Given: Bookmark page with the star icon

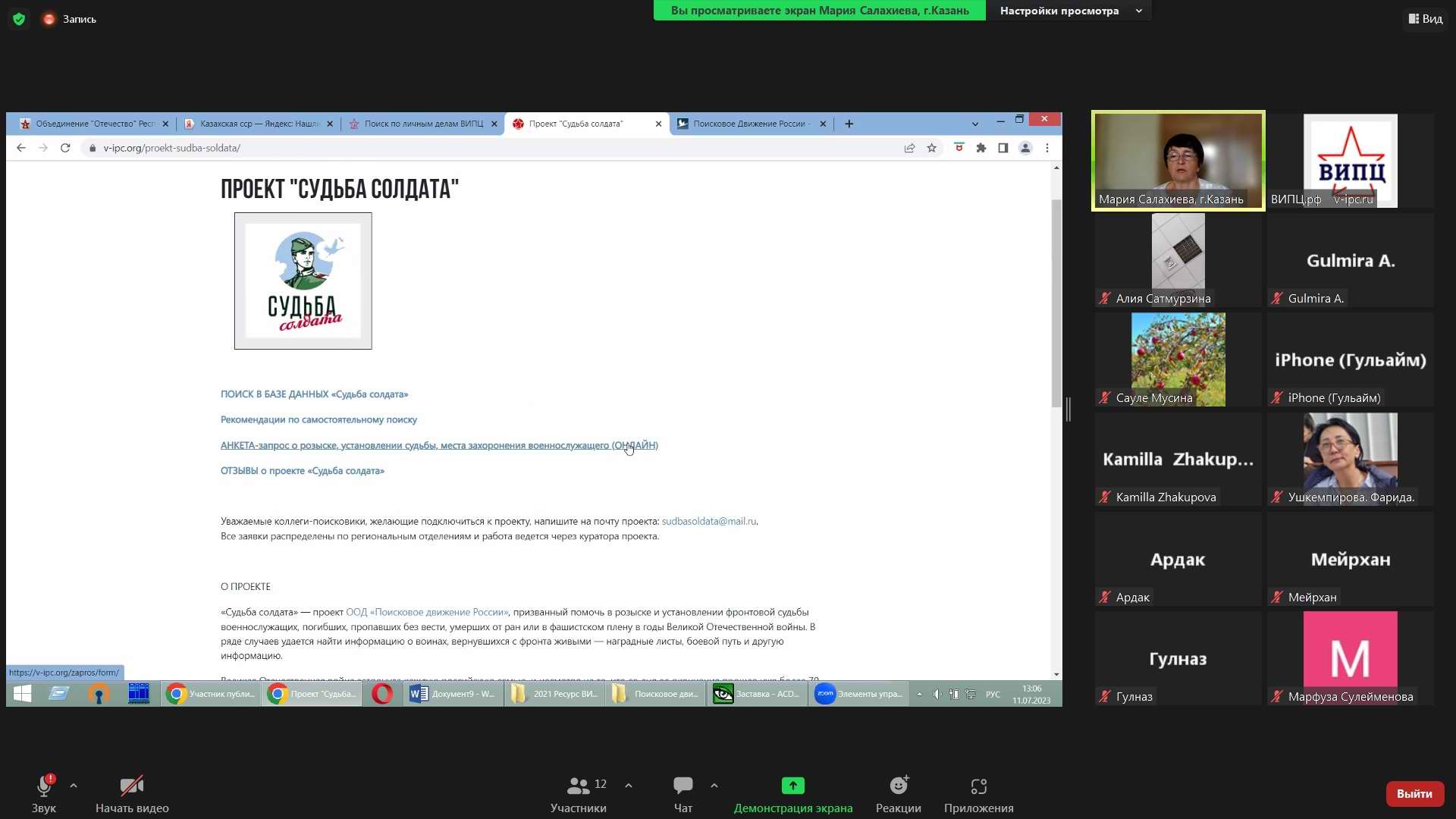Looking at the screenshot, I should pos(931,148).
